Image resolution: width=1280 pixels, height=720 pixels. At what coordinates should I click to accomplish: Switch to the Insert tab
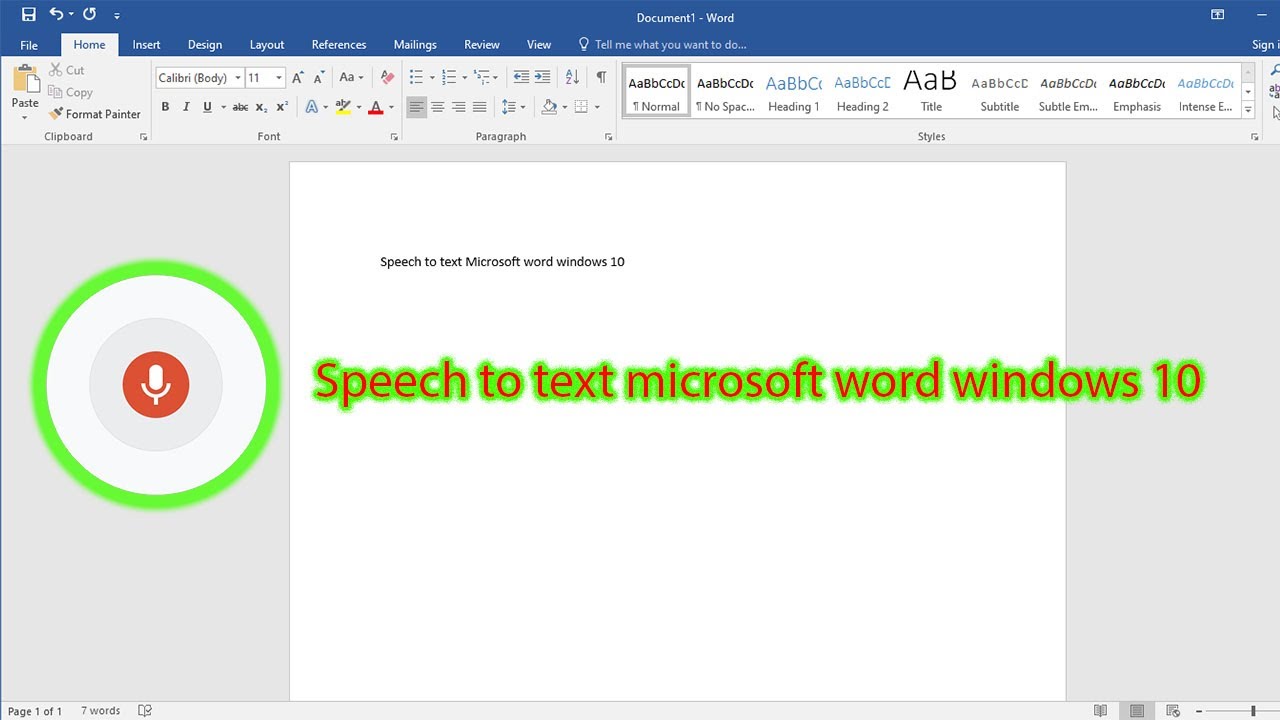click(146, 45)
